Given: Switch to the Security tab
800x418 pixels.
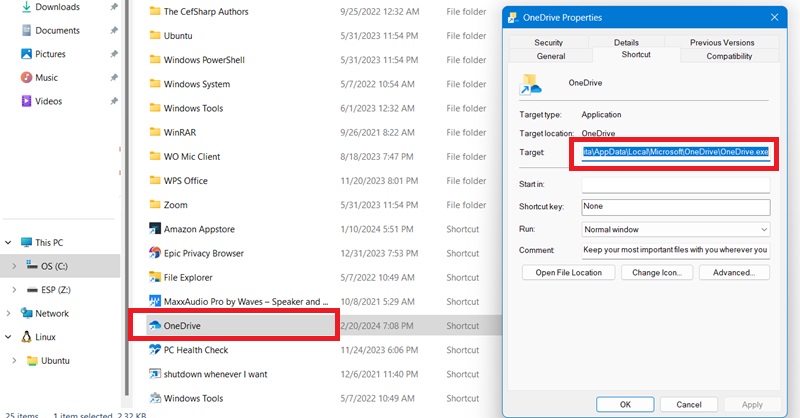Looking at the screenshot, I should pos(548,42).
